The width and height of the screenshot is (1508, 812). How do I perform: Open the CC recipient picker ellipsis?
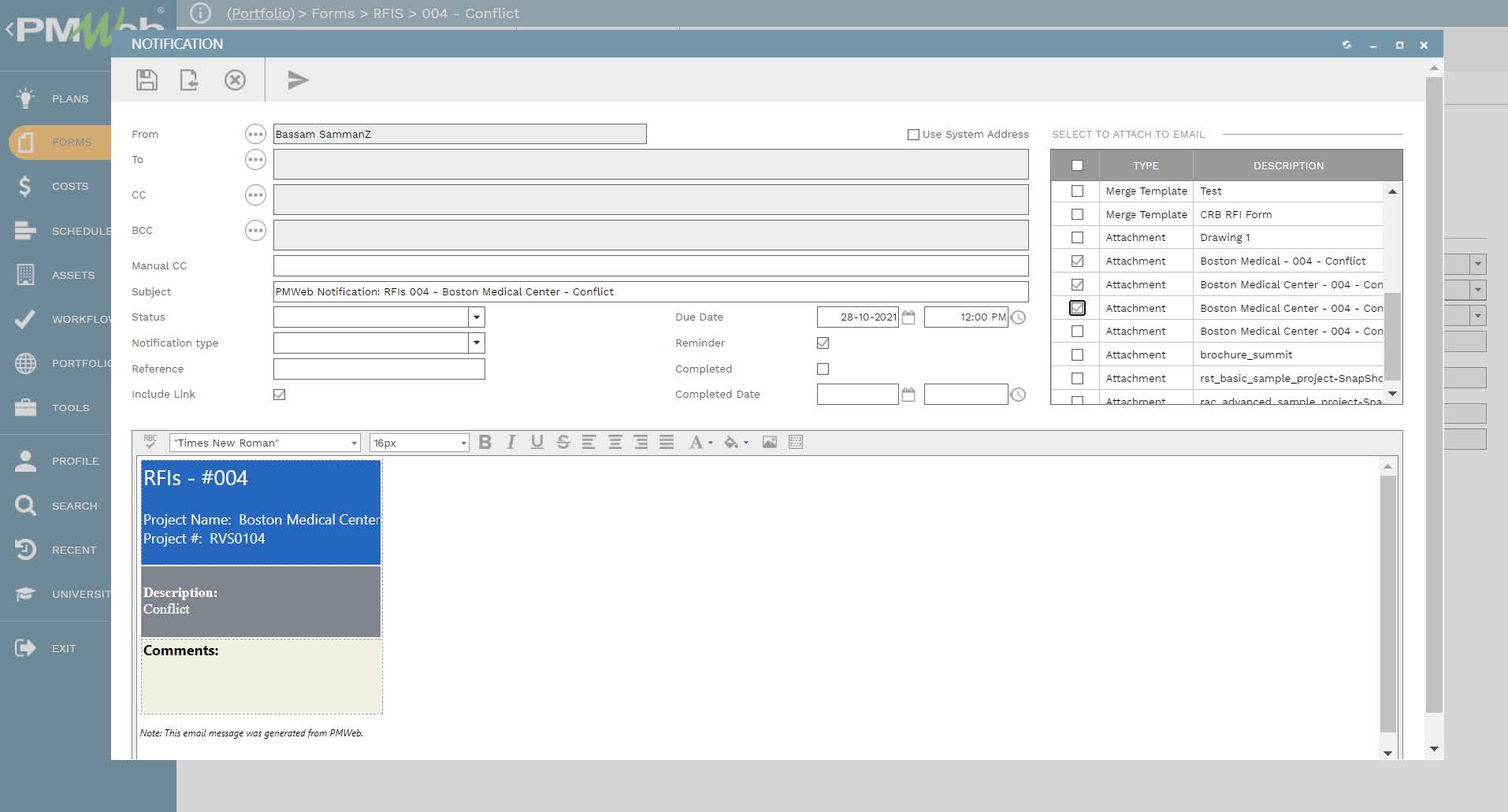(x=255, y=195)
